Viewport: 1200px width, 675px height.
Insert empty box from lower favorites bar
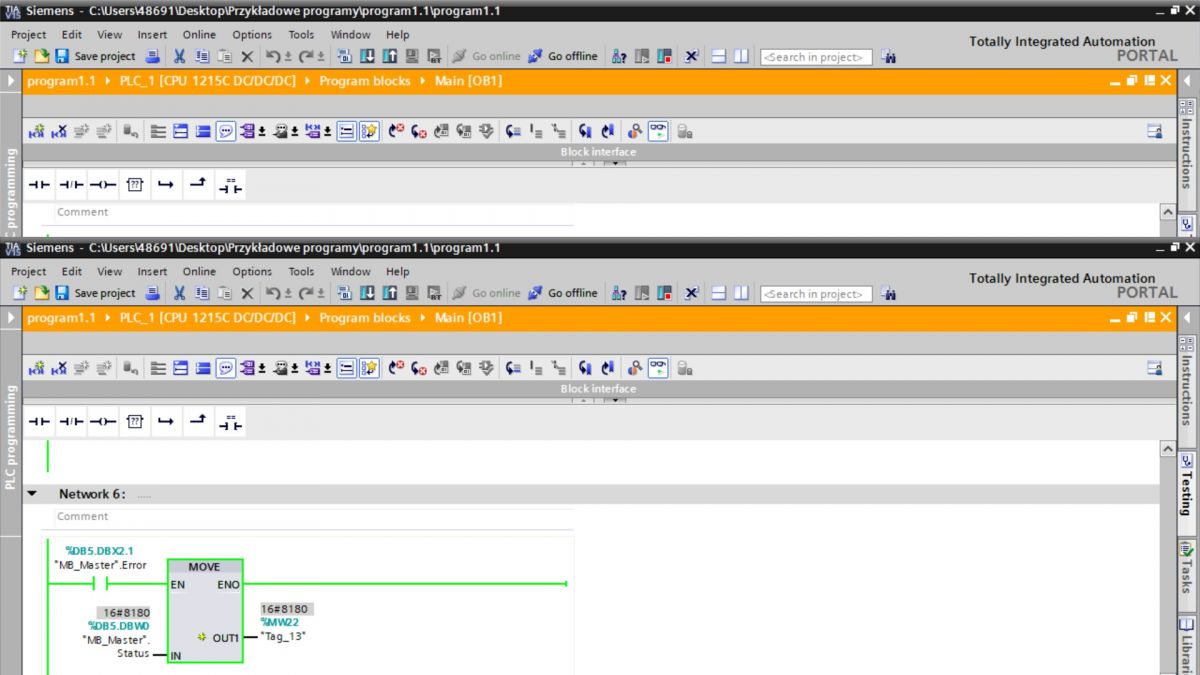(x=135, y=422)
